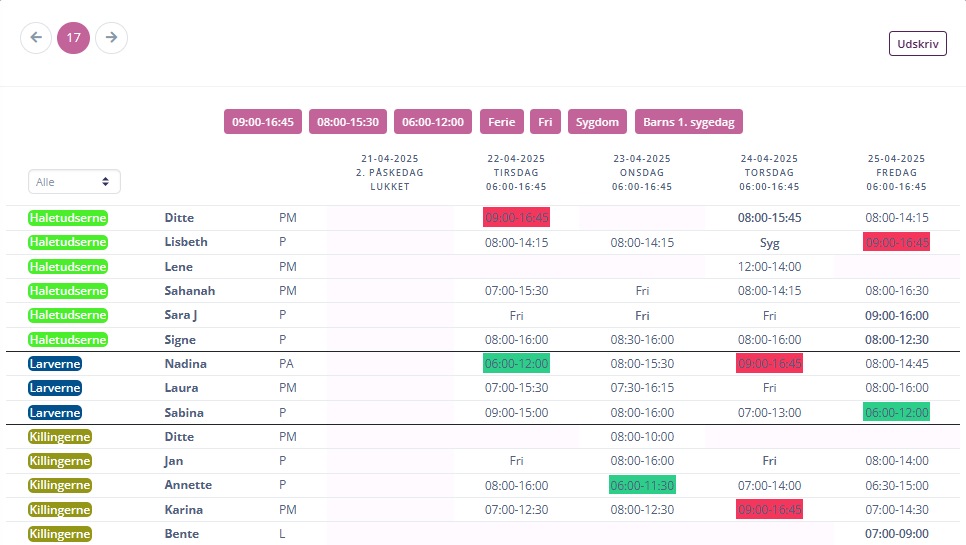Click Lisbeth's 08:00-14:15 Wednesday shift

pos(642,243)
